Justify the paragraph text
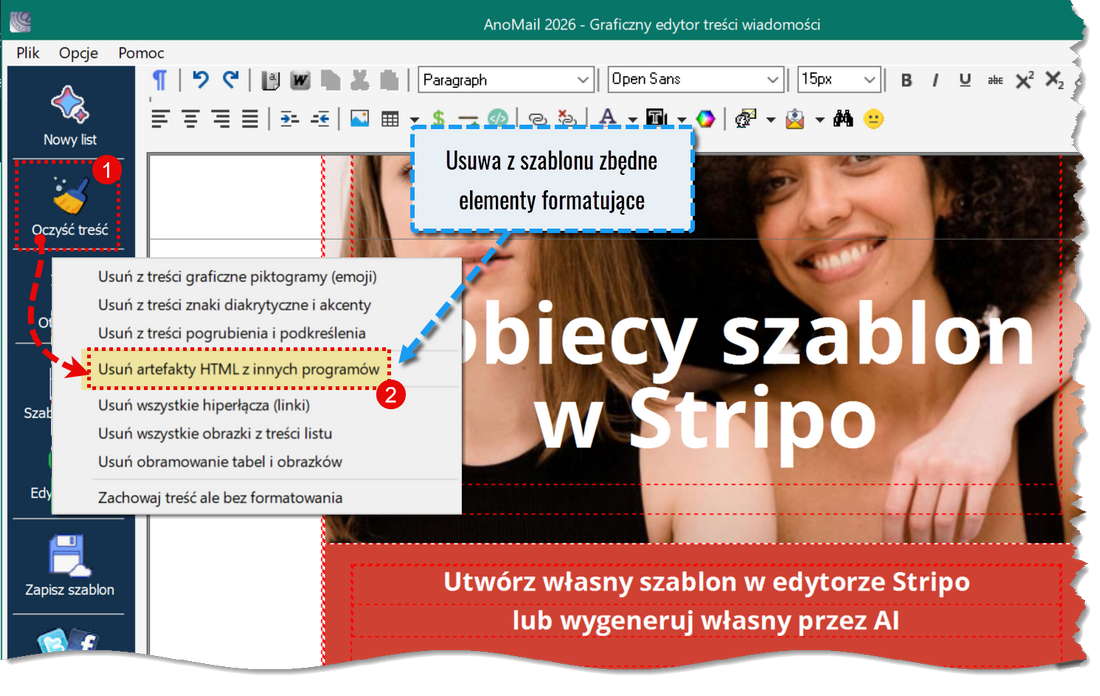Viewport: 1100px width, 696px height. (x=250, y=119)
